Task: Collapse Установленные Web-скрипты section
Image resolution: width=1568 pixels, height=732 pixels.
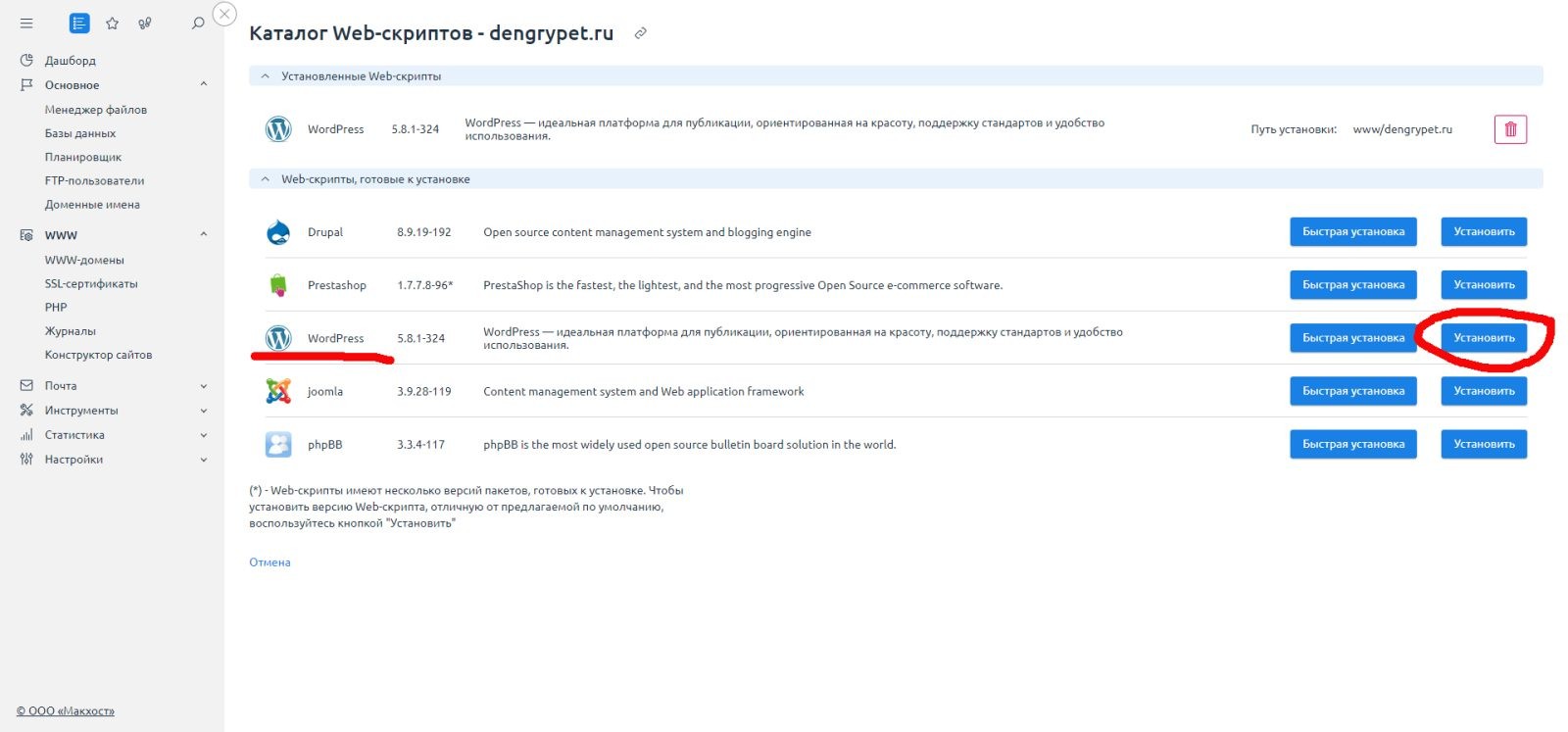Action: (265, 75)
